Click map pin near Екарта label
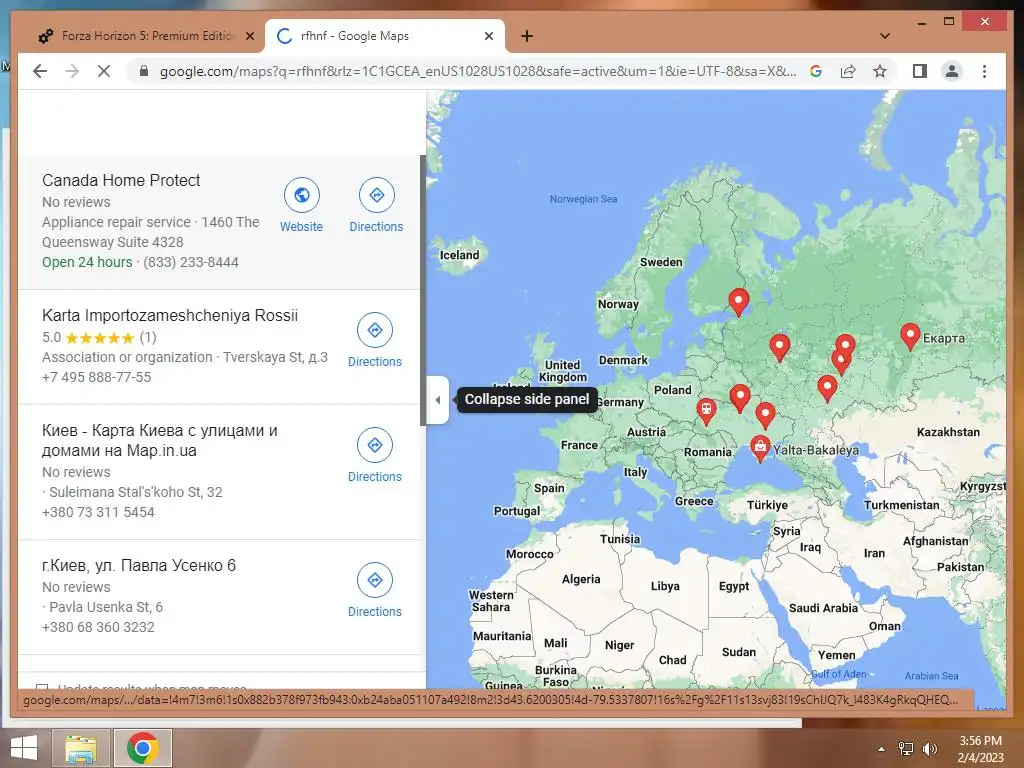Screen dimensions: 1024x768 click(x=910, y=336)
